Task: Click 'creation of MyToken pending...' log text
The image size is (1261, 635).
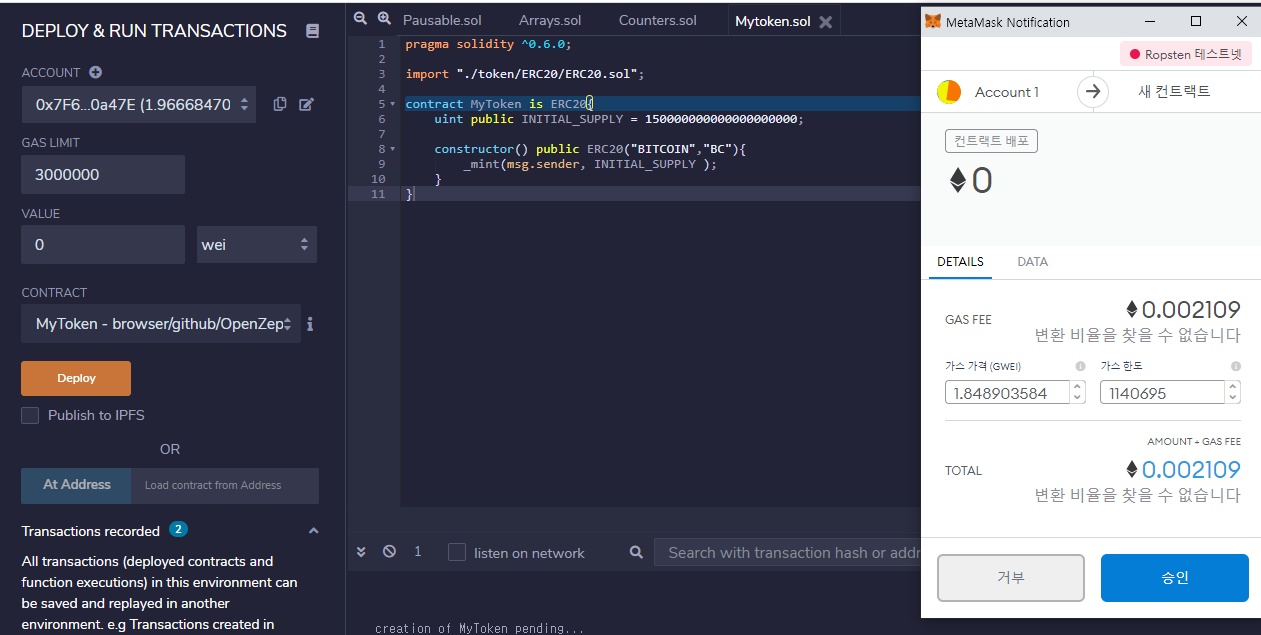Action: coord(479,628)
